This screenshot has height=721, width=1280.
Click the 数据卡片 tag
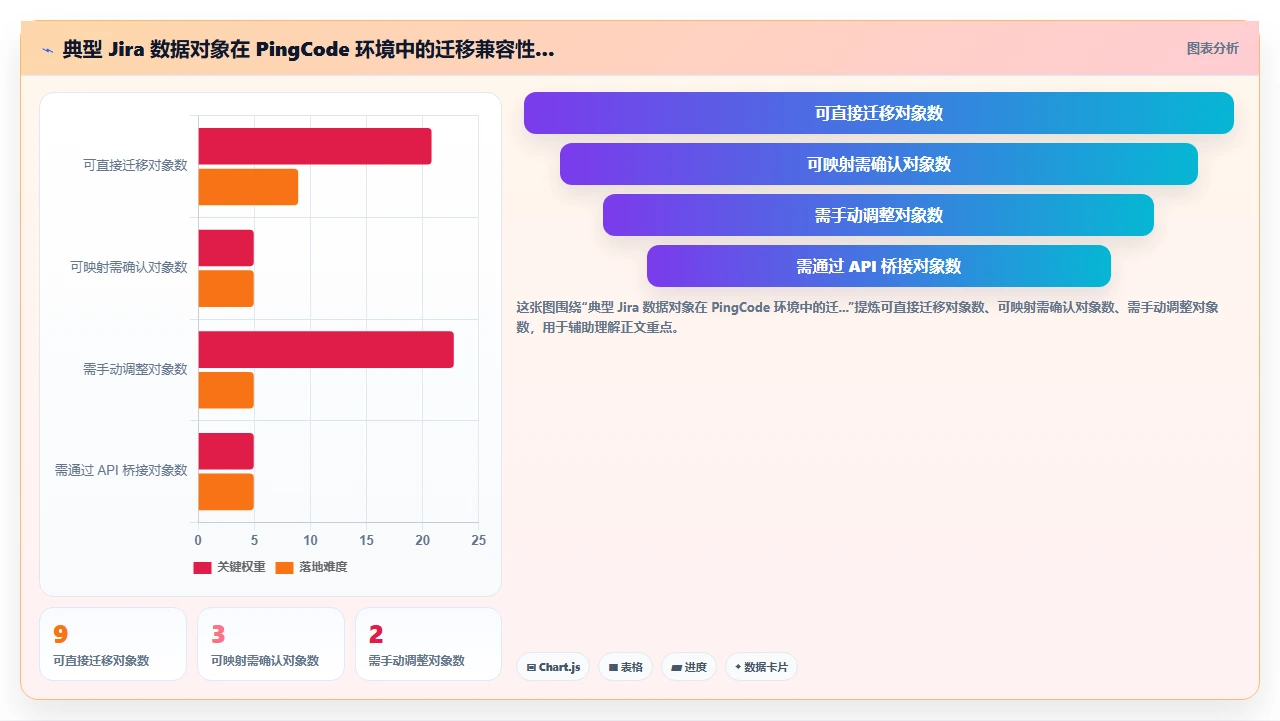click(x=761, y=667)
